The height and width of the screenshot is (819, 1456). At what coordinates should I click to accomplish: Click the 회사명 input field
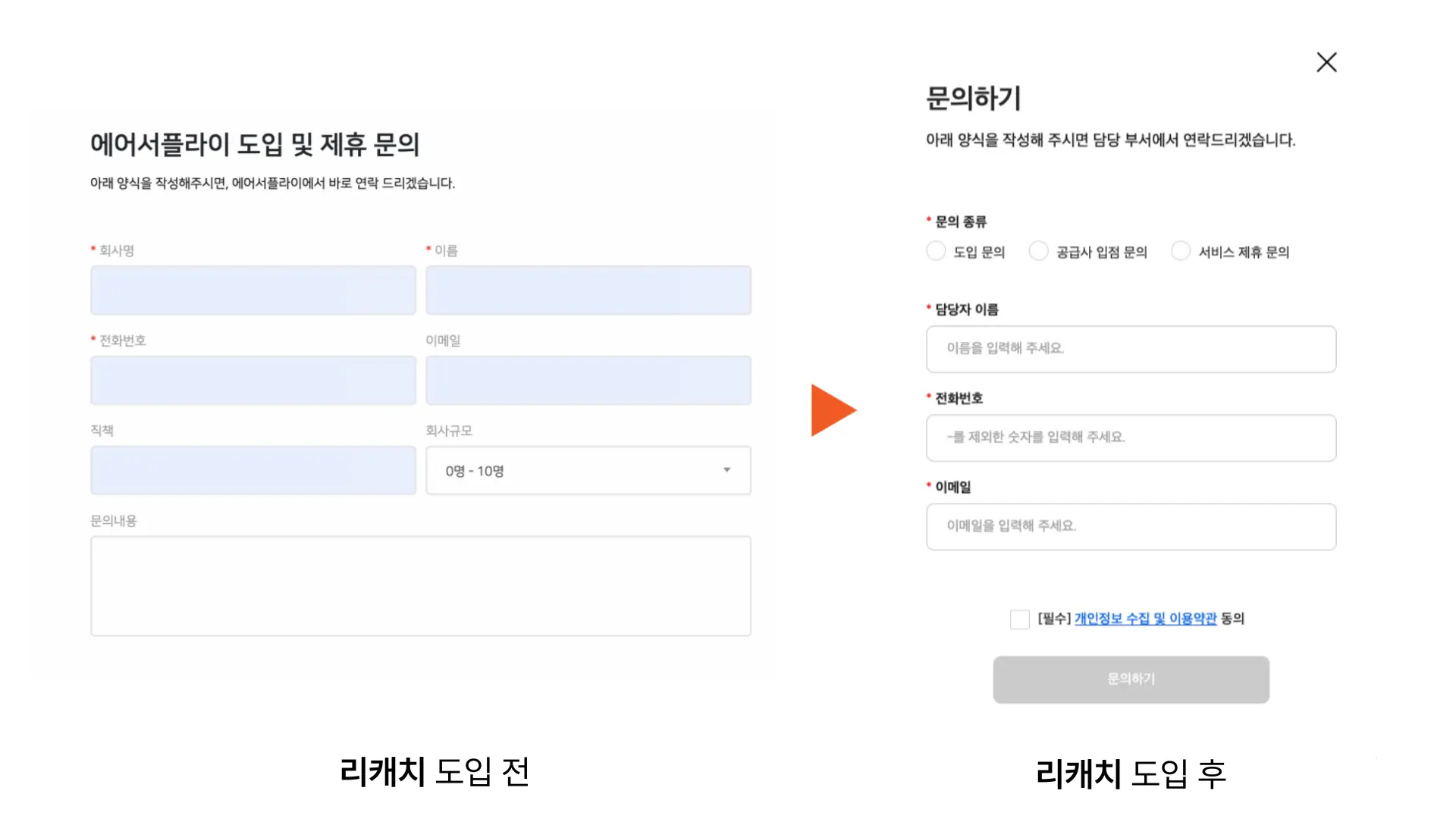[x=253, y=290]
